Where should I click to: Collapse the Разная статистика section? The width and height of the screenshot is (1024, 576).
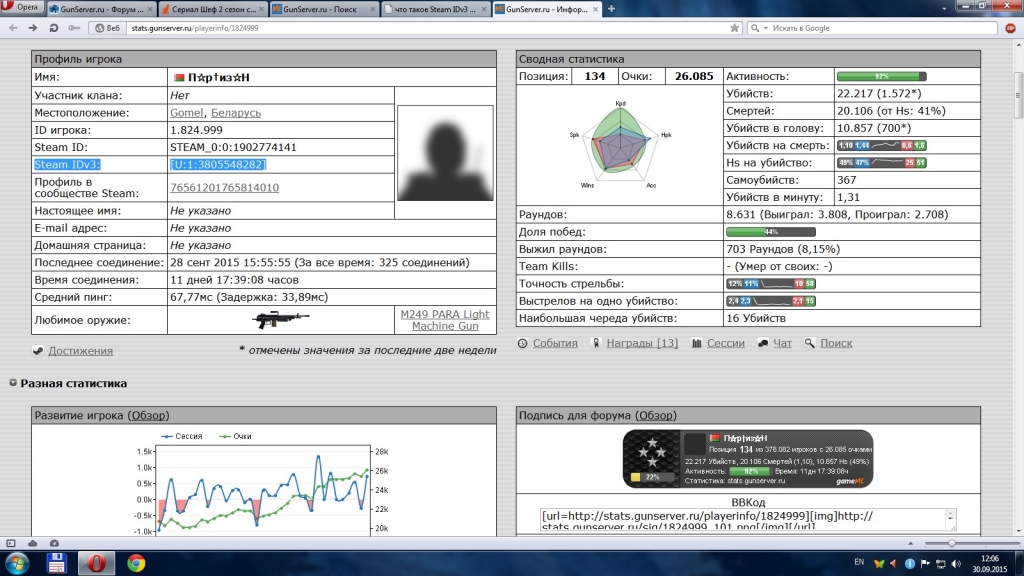click(x=14, y=383)
